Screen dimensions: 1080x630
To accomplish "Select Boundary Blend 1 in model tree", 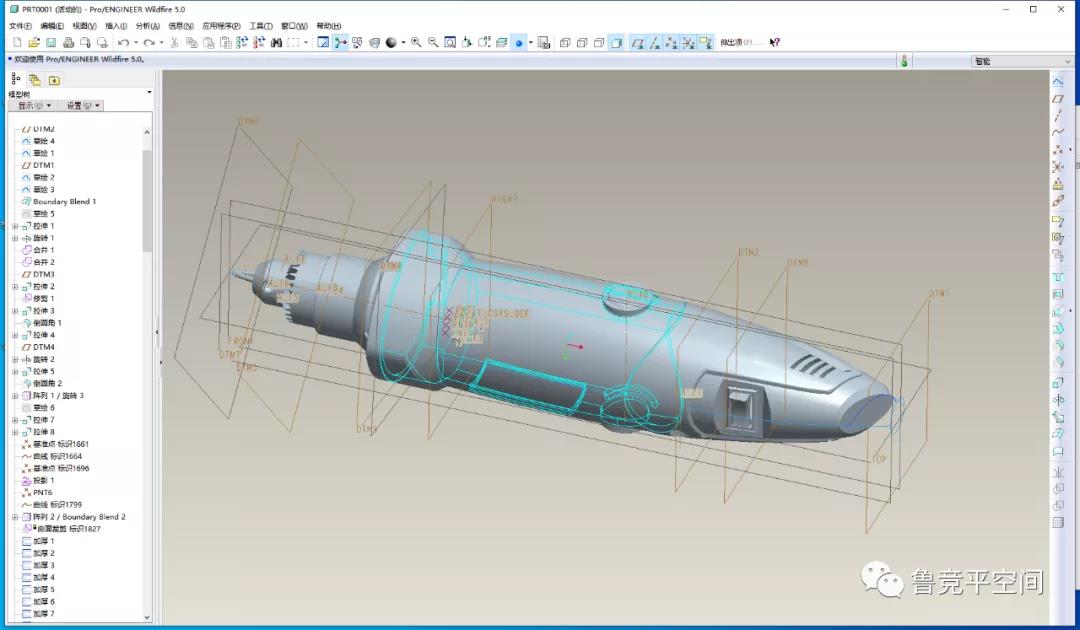I will coord(64,202).
